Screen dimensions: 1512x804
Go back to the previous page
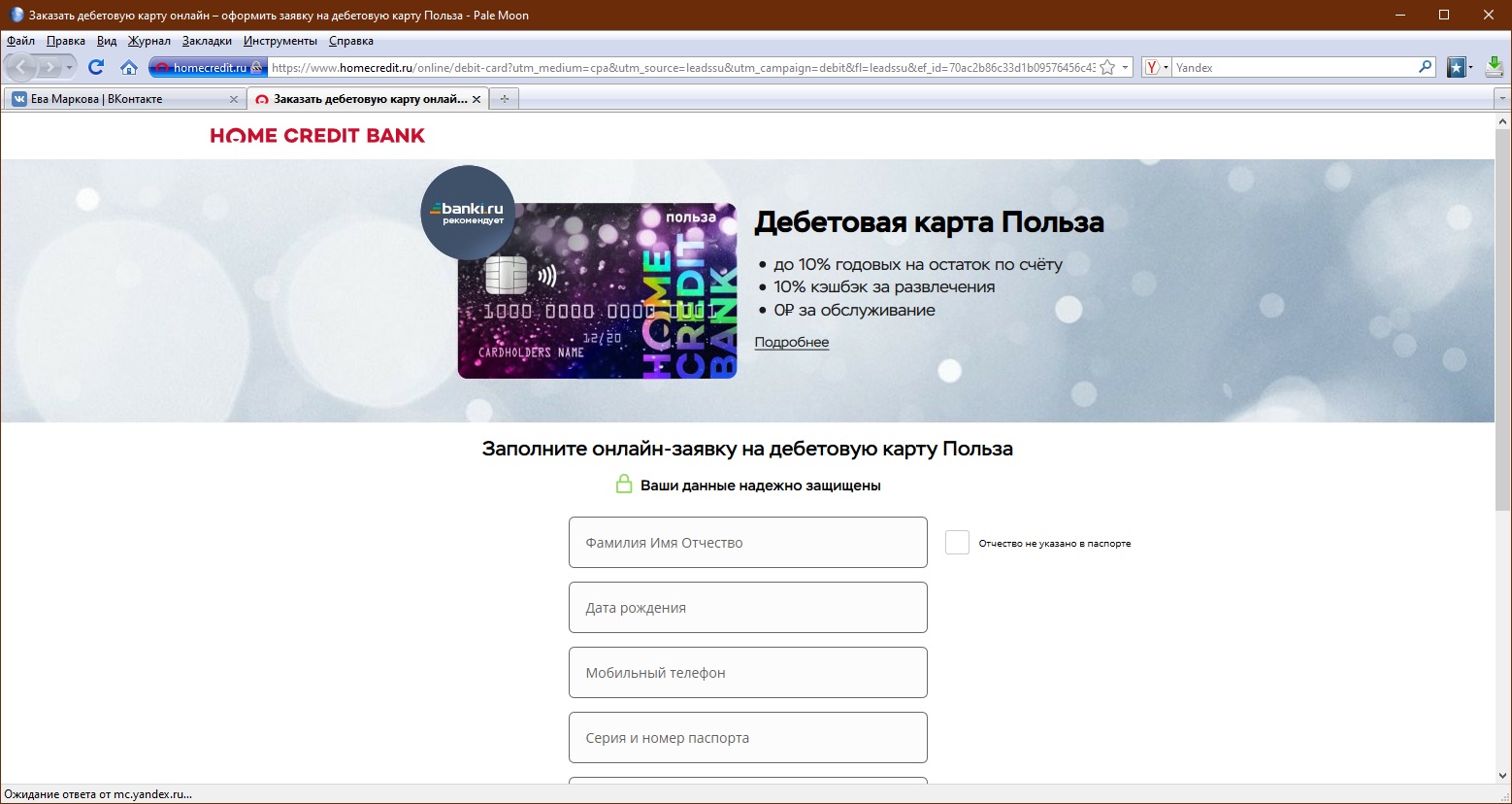(x=21, y=67)
